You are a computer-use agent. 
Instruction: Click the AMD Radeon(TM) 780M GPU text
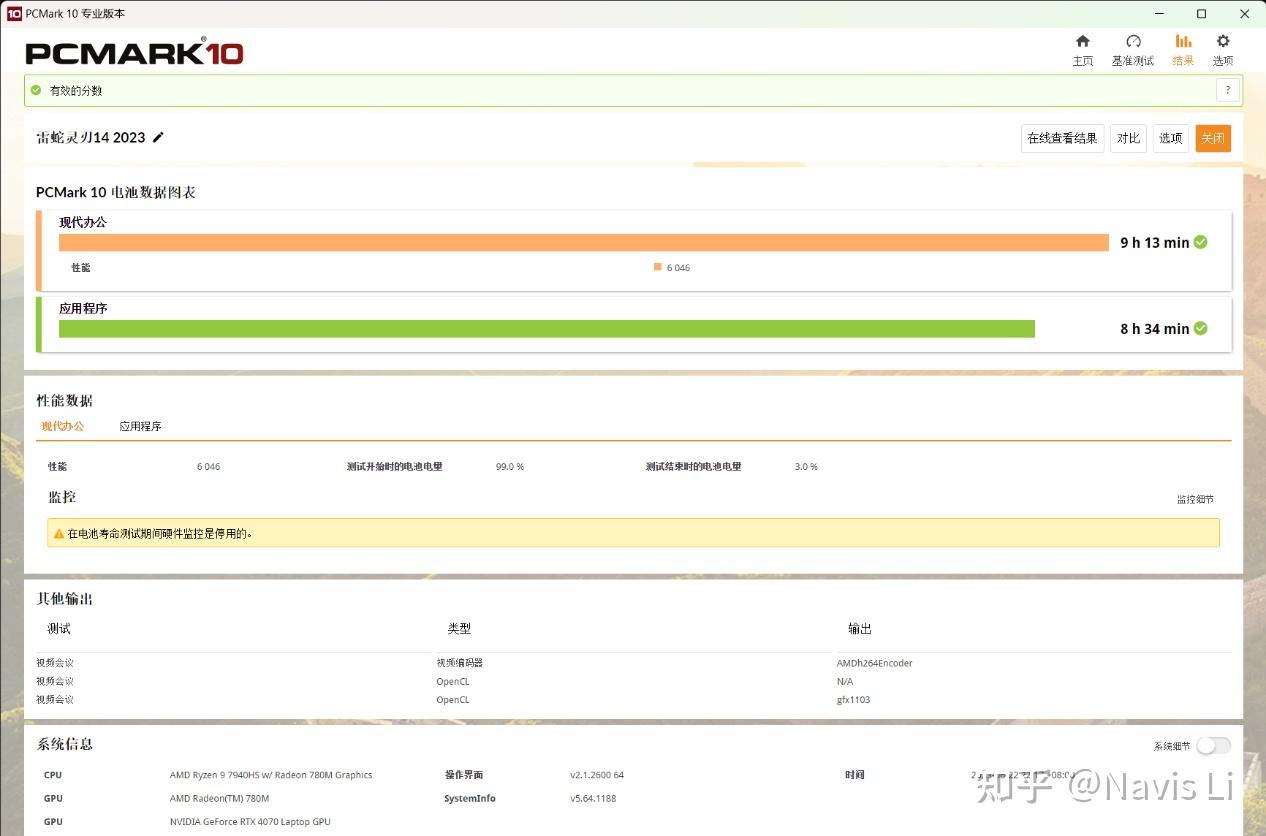[x=219, y=798]
